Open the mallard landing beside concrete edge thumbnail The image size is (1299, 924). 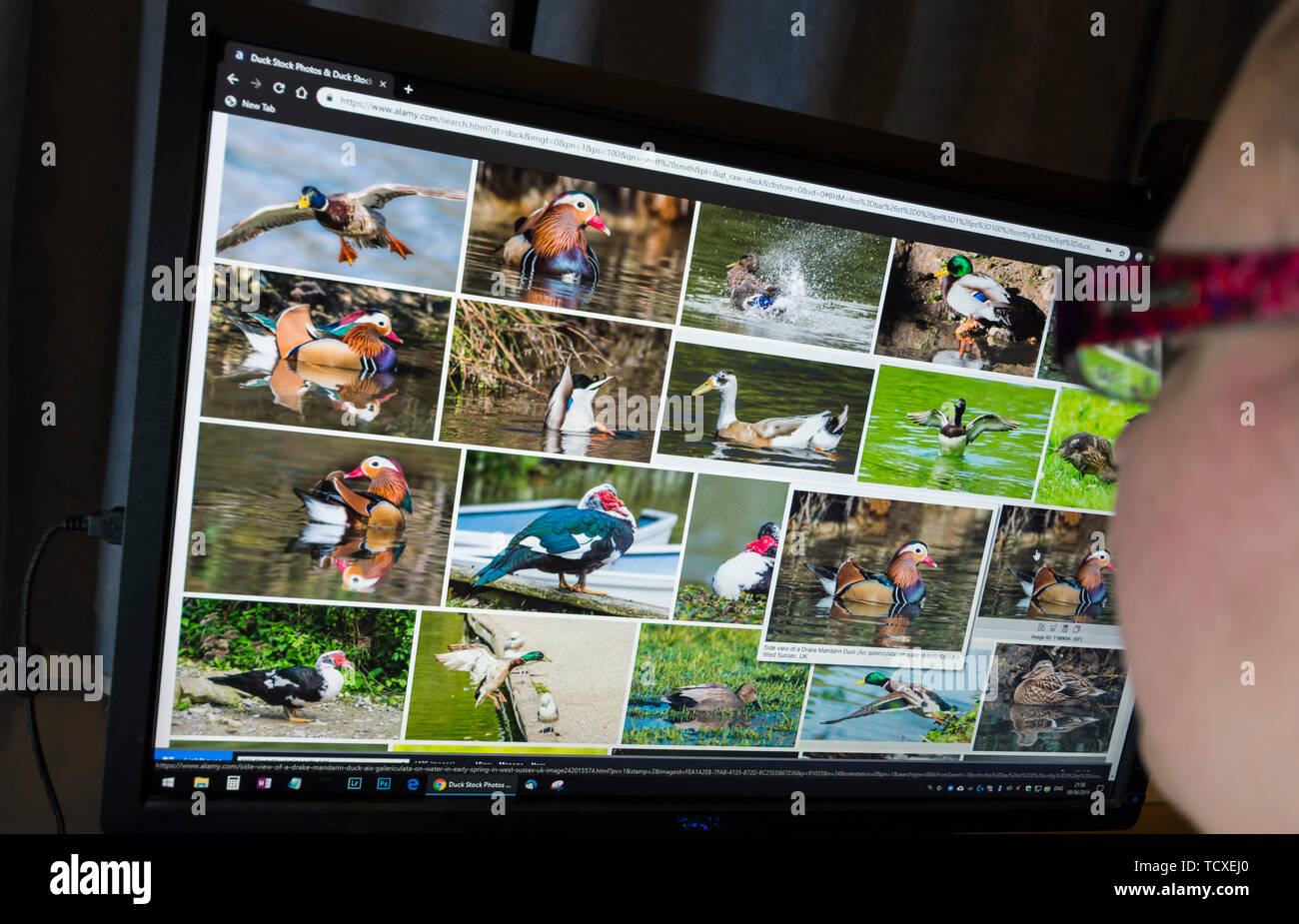519,677
